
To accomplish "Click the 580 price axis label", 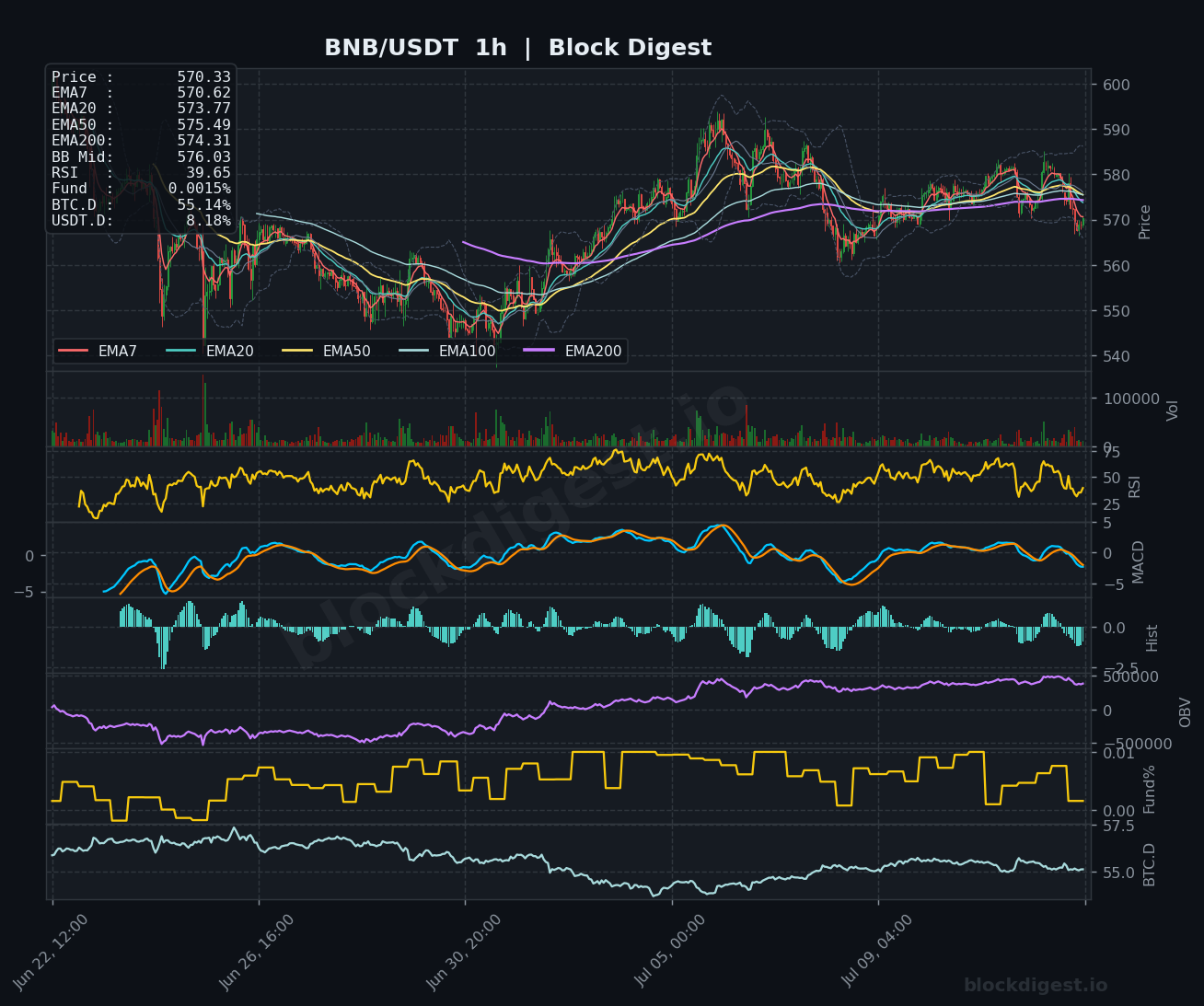I will pyautogui.click(x=1116, y=175).
